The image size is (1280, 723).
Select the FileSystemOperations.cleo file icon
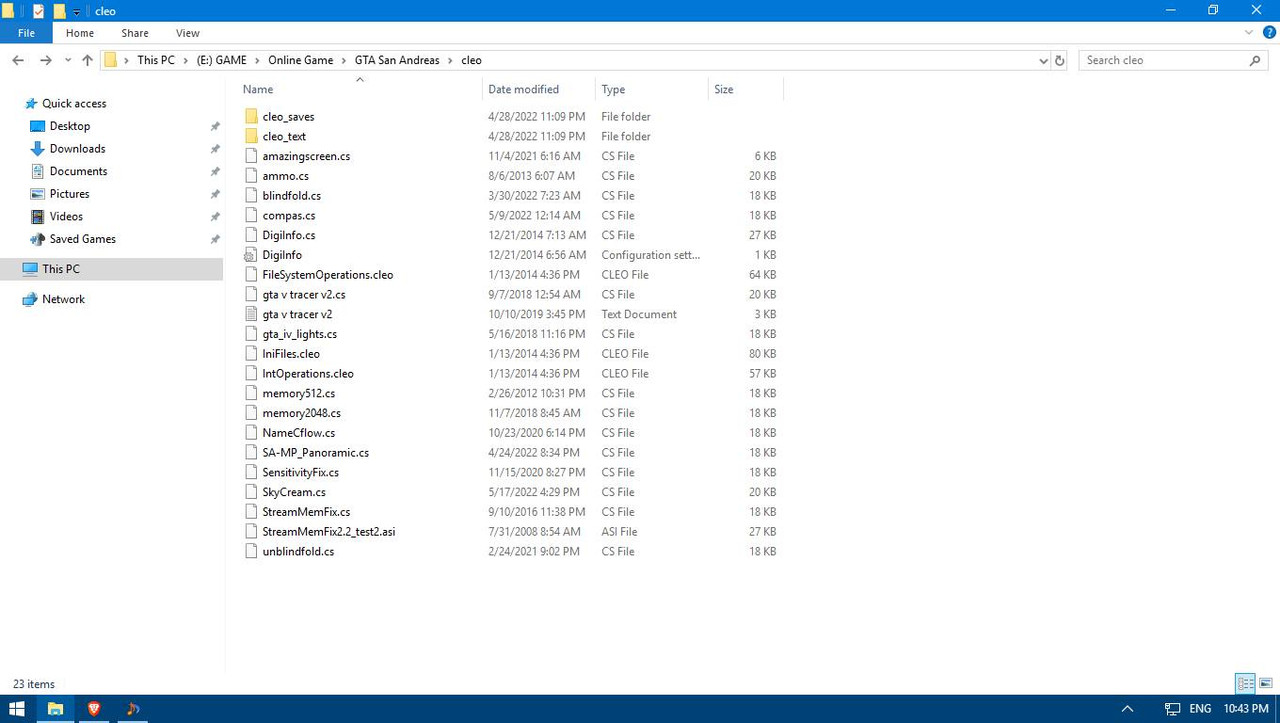[251, 275]
